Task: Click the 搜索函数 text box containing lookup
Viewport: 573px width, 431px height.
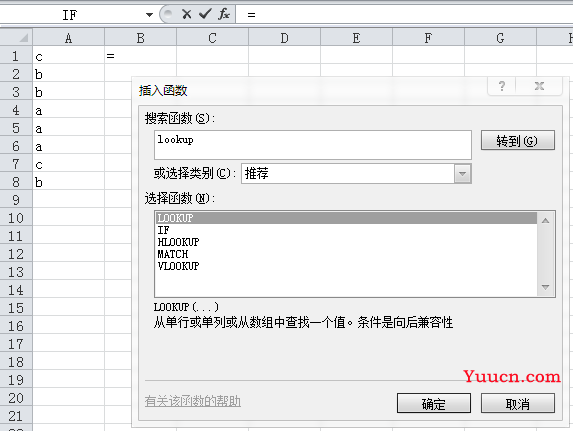Action: pyautogui.click(x=313, y=145)
